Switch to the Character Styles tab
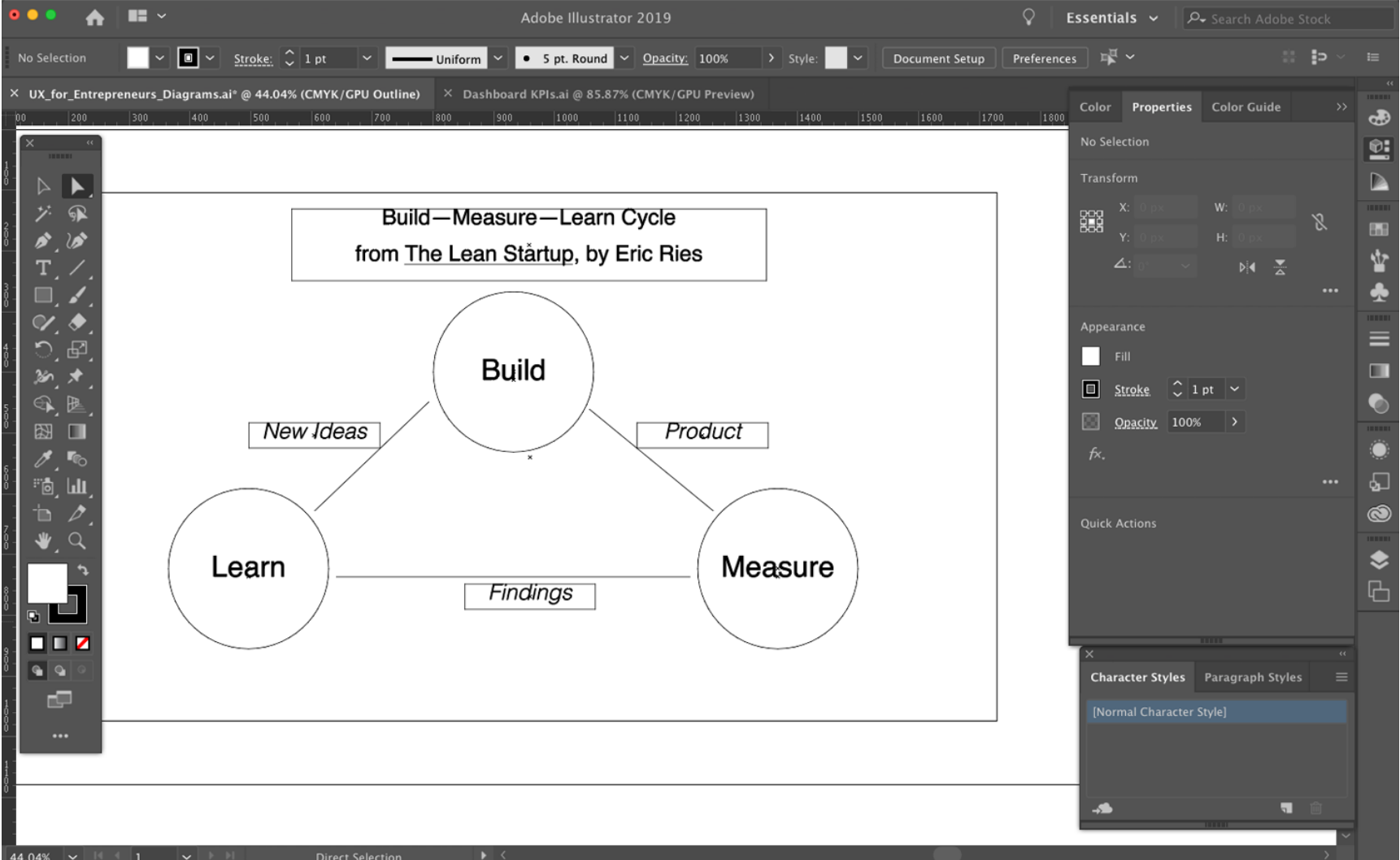The height and width of the screenshot is (860, 1400). point(1137,677)
